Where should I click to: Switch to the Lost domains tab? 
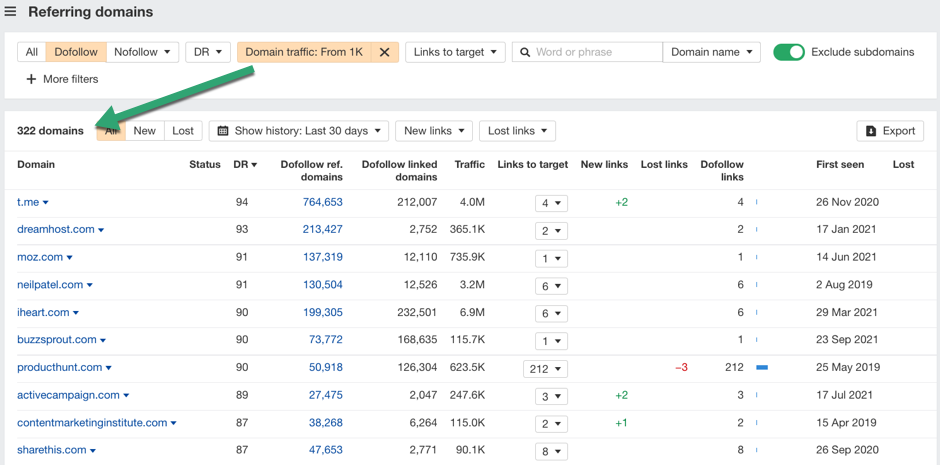183,131
